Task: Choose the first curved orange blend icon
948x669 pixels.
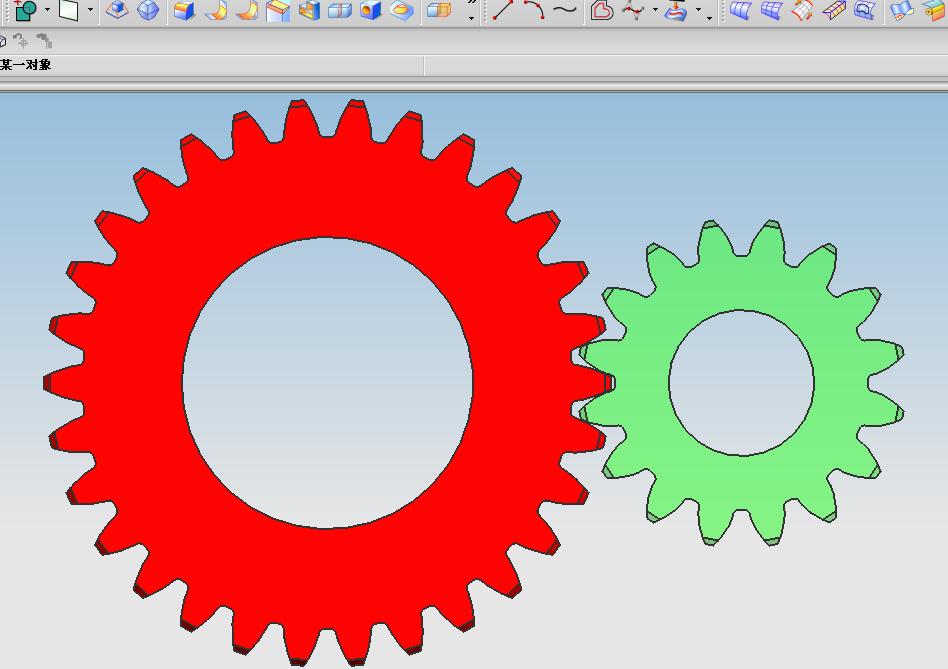Action: coord(215,10)
